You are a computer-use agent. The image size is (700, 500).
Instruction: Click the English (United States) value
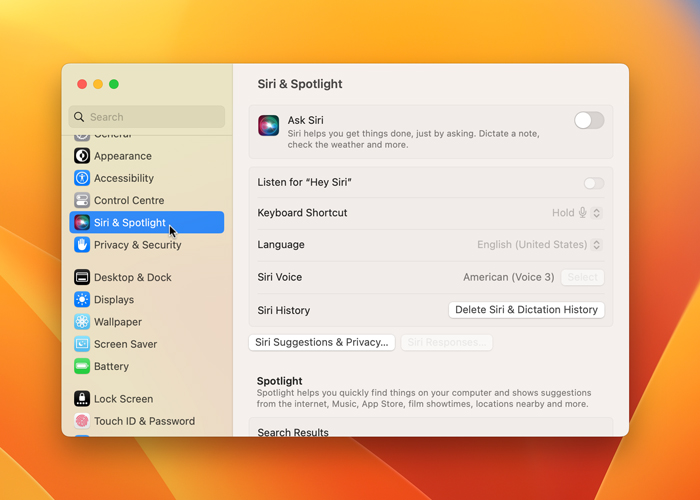pyautogui.click(x=532, y=245)
